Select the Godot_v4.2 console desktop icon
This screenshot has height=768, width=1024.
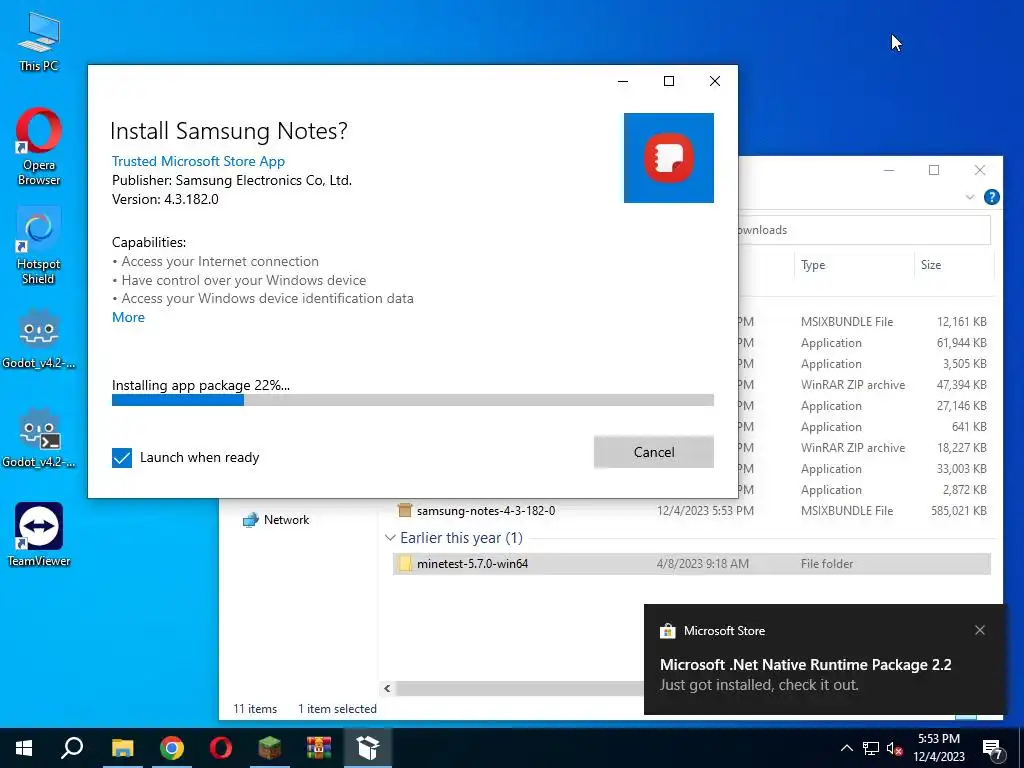pos(39,438)
